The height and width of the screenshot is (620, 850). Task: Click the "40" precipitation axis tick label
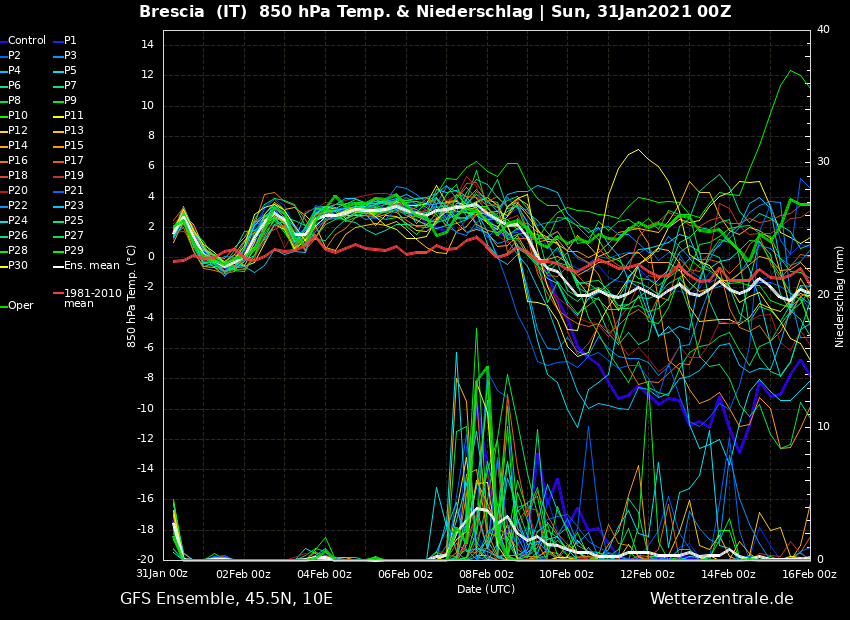(823, 30)
